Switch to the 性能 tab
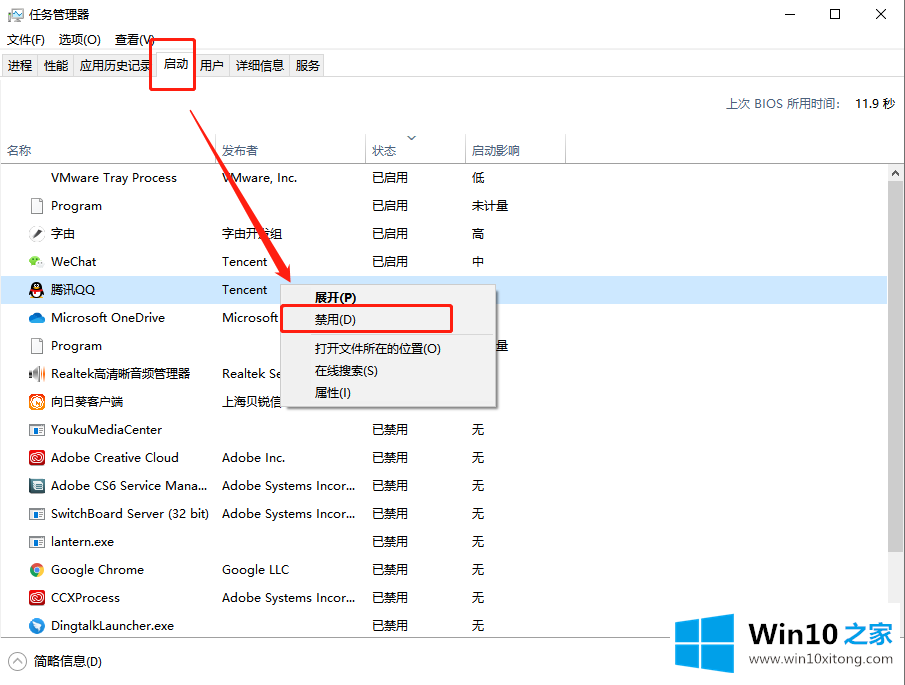 (56, 66)
